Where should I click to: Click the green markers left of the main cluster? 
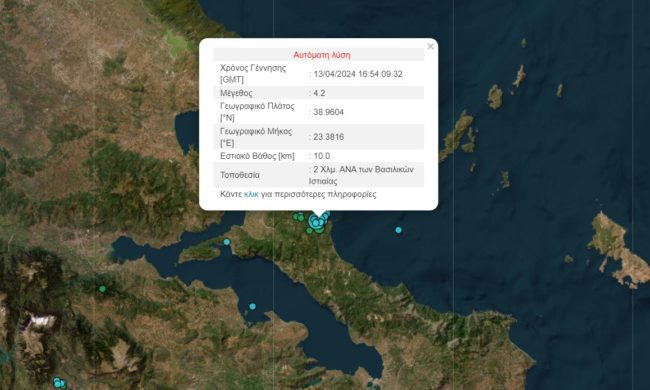298,216
